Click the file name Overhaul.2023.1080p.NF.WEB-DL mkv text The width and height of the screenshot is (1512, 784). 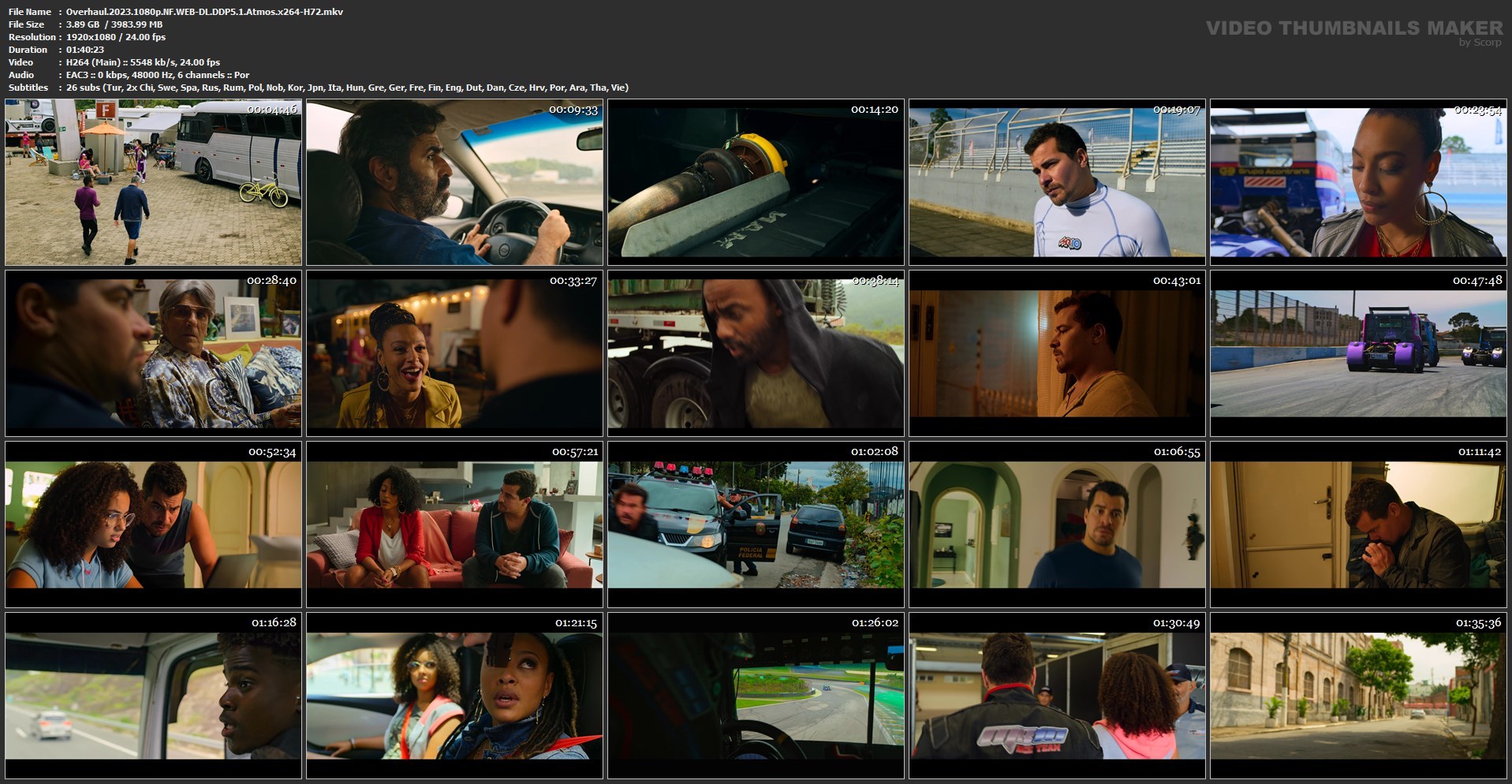pyautogui.click(x=204, y=12)
